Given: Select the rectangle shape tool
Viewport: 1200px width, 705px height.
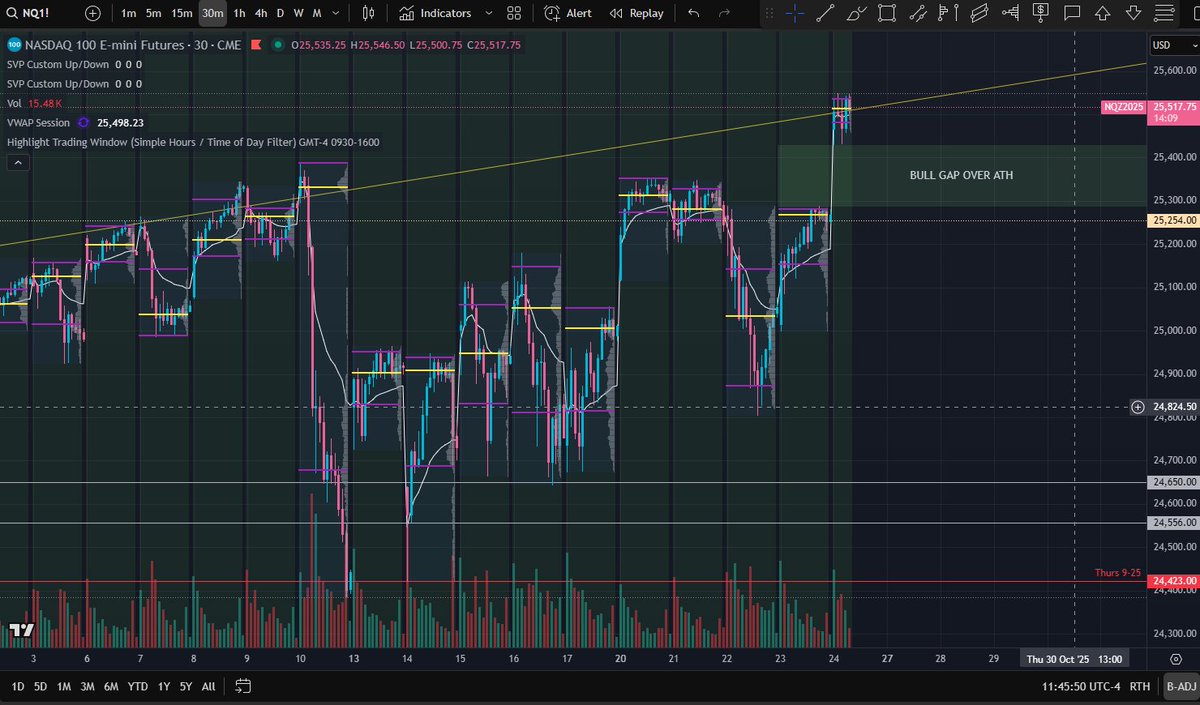Looking at the screenshot, I should [x=885, y=13].
